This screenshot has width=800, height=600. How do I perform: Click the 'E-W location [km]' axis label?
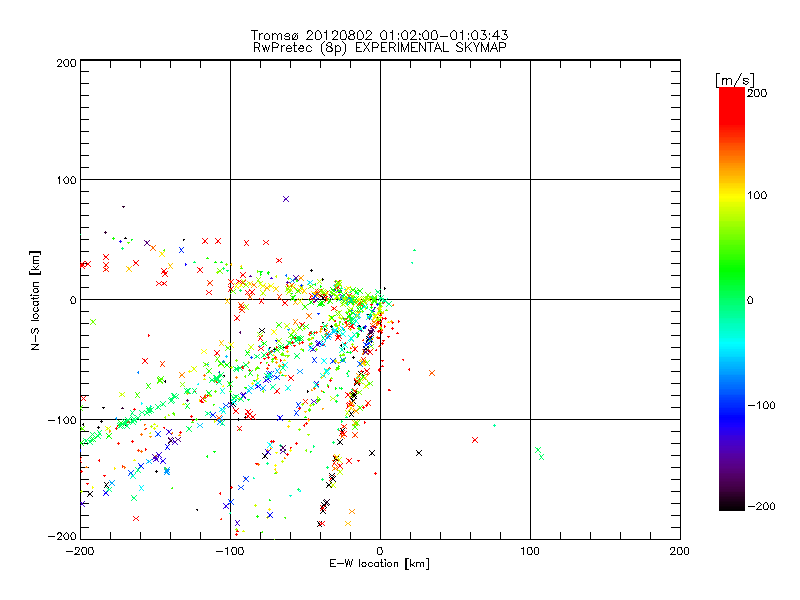tap(379, 563)
